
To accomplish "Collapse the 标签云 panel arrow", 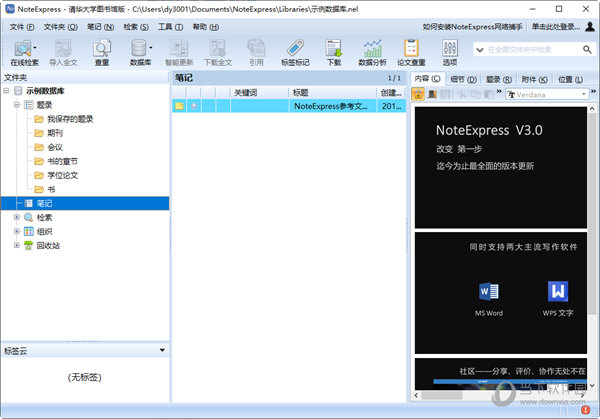I will coord(161,350).
